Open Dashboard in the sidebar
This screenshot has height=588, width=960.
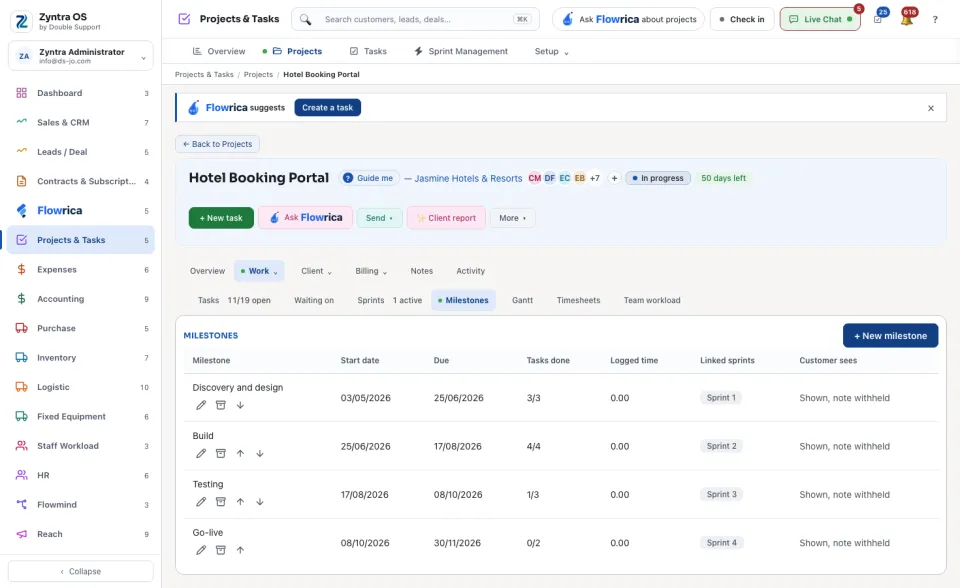[81, 93]
